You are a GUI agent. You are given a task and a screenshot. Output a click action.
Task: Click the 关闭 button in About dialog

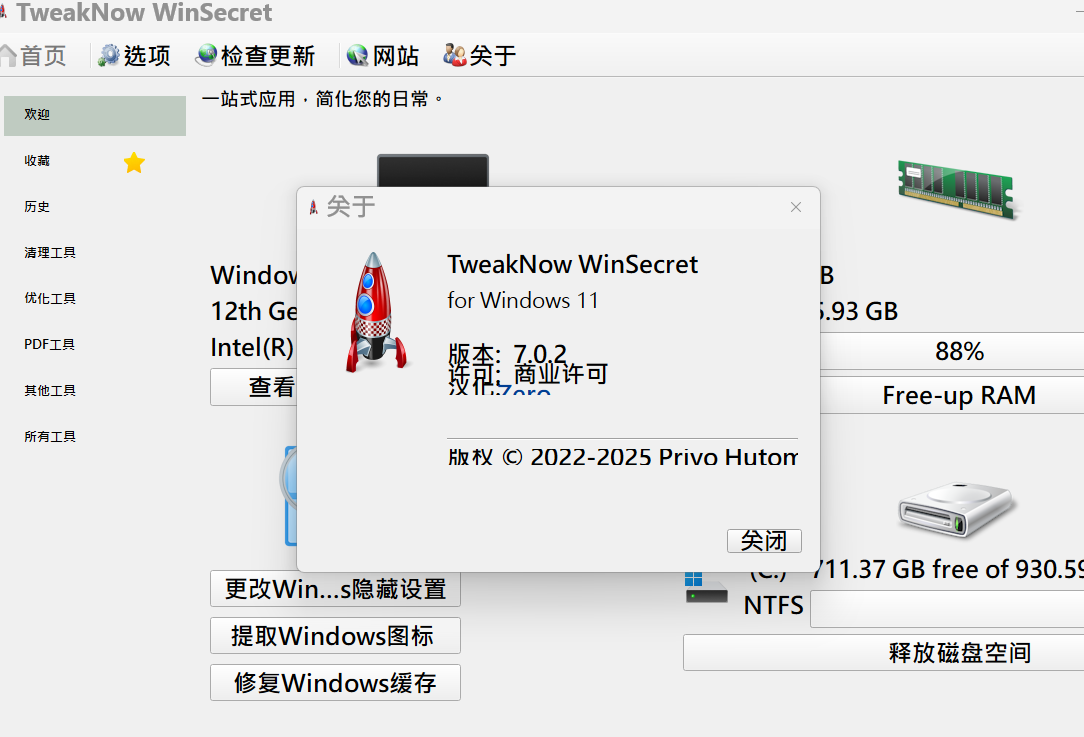tap(764, 541)
